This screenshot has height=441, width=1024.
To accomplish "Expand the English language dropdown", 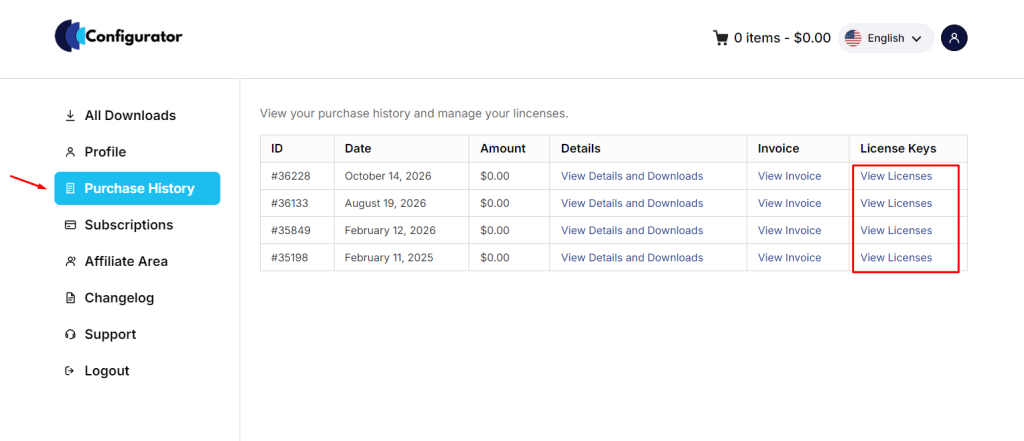I will tap(886, 38).
